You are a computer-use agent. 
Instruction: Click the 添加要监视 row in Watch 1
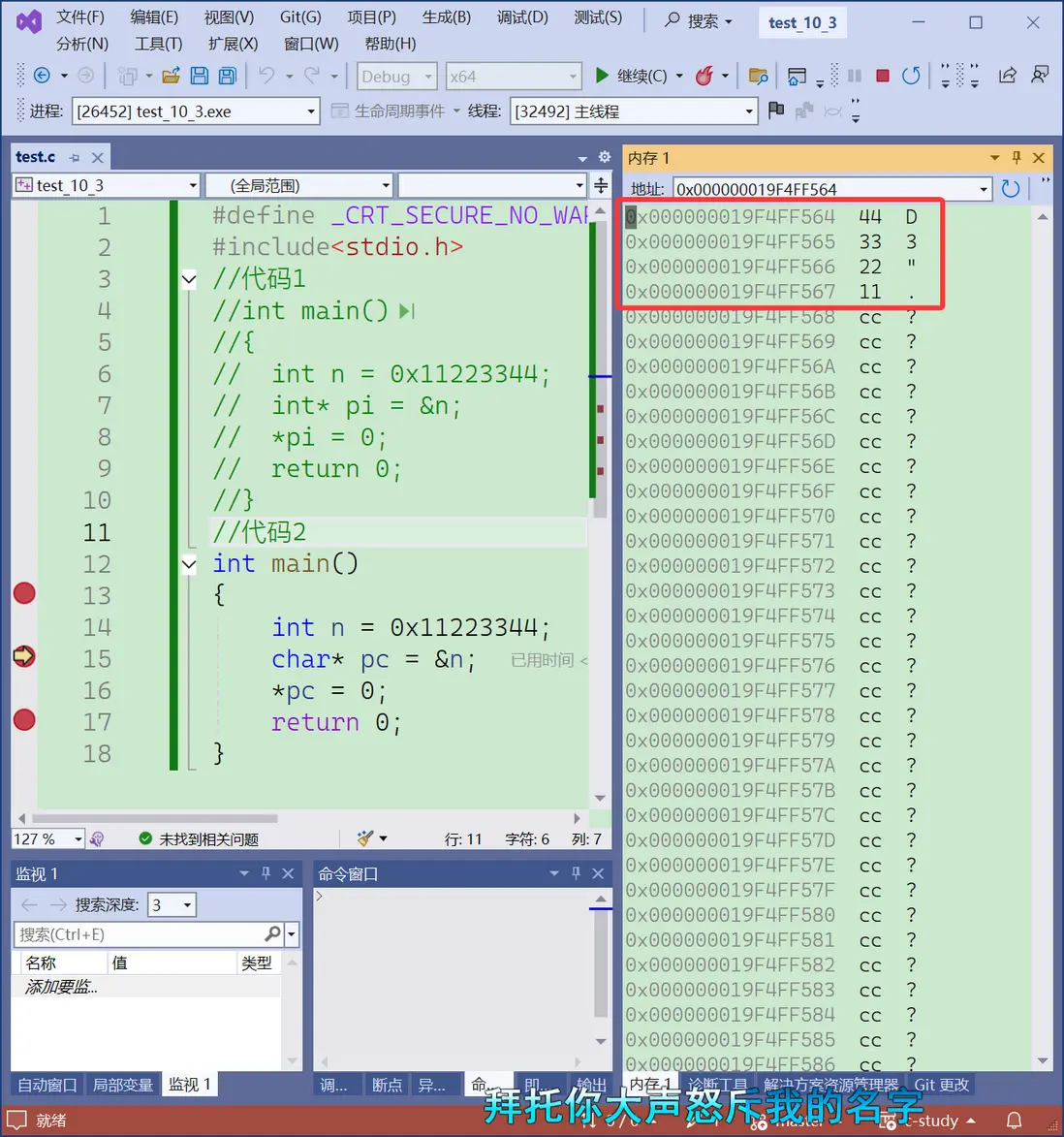click(x=145, y=986)
